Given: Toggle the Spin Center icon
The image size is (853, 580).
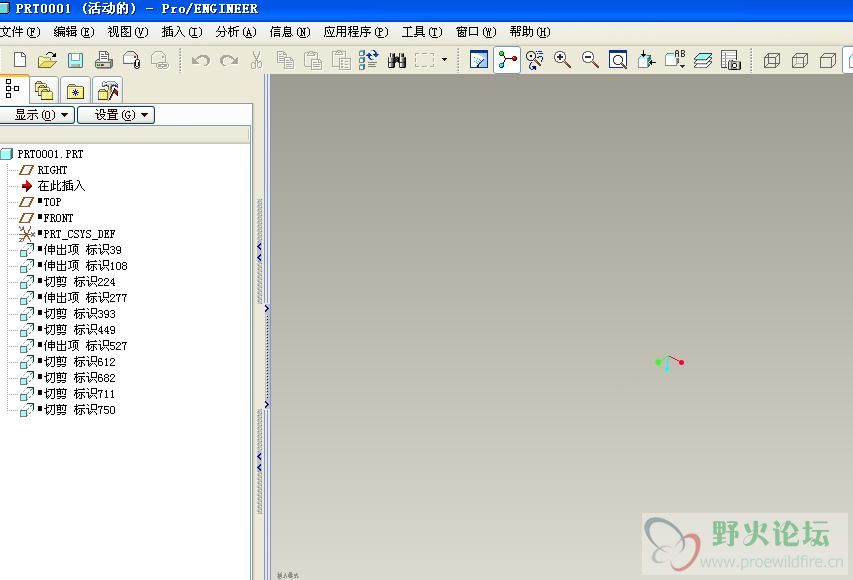Looking at the screenshot, I should 507,59.
